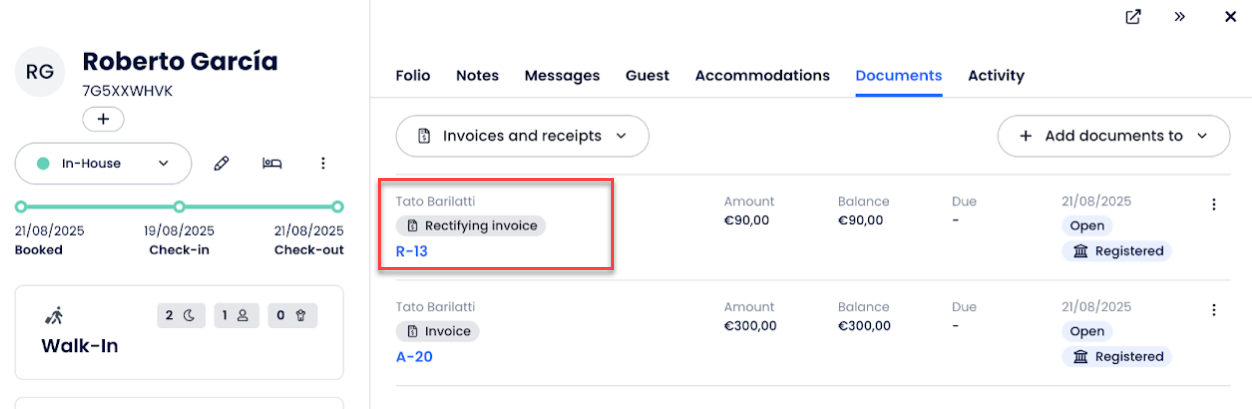This screenshot has height=409, width=1252.
Task: Open Invoices and receipts filter dropdown
Action: point(522,136)
